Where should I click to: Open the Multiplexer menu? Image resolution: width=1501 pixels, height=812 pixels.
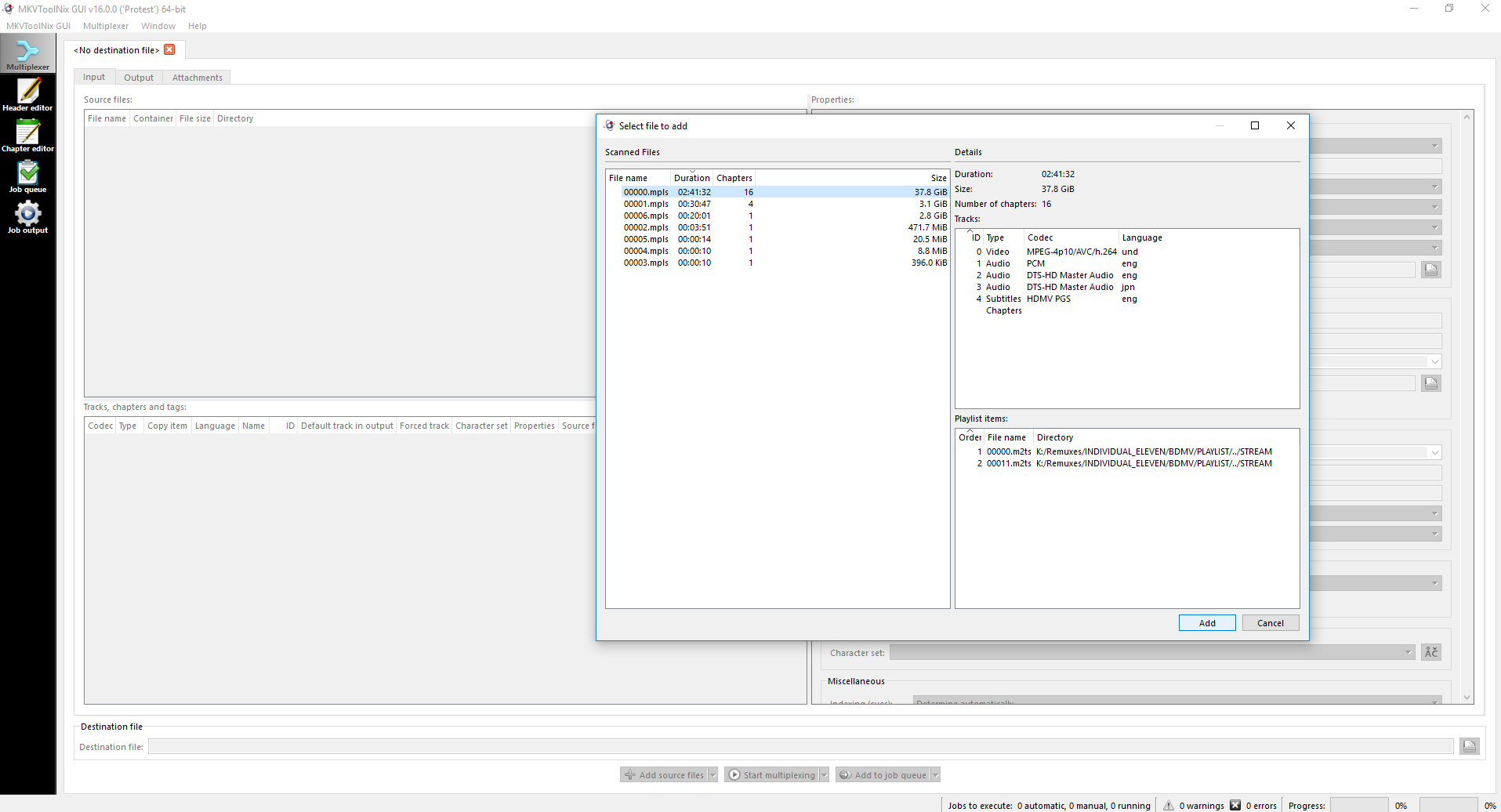click(106, 26)
